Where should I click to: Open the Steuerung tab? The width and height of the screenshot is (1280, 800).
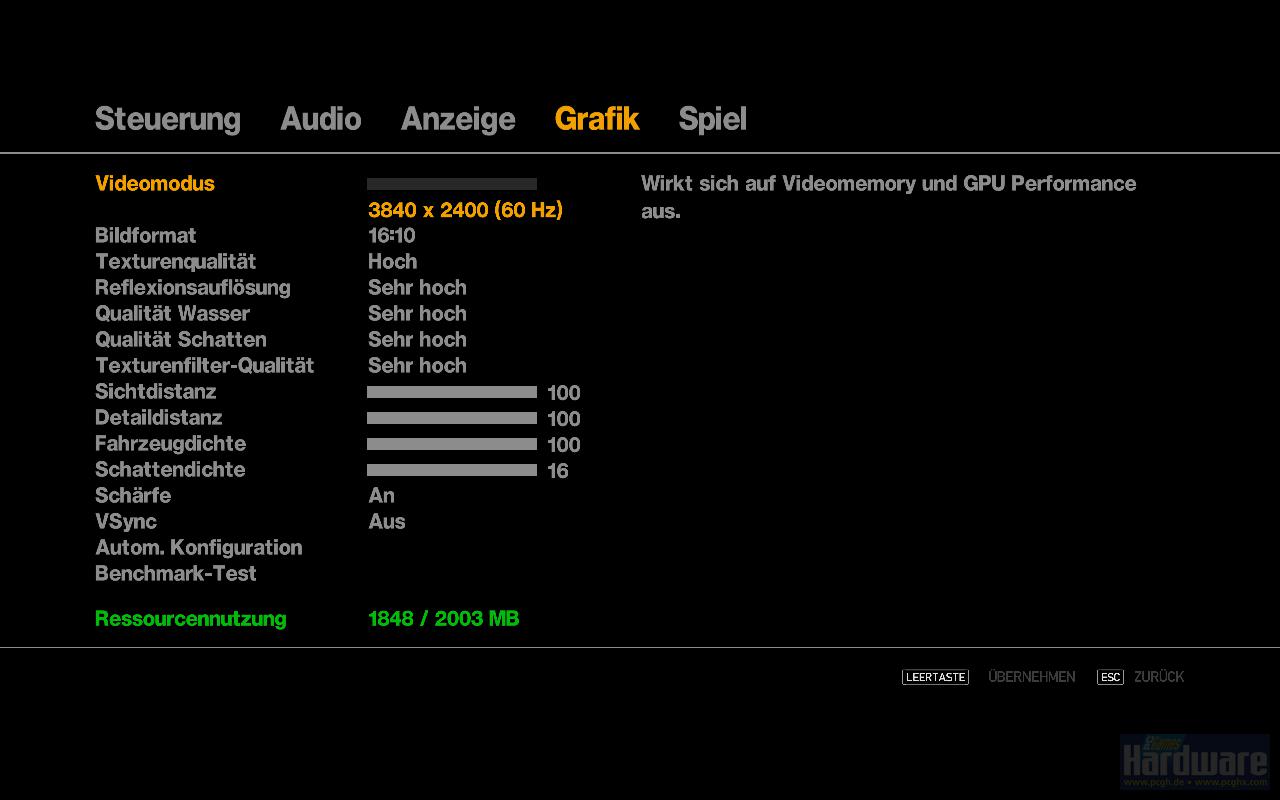(x=168, y=119)
